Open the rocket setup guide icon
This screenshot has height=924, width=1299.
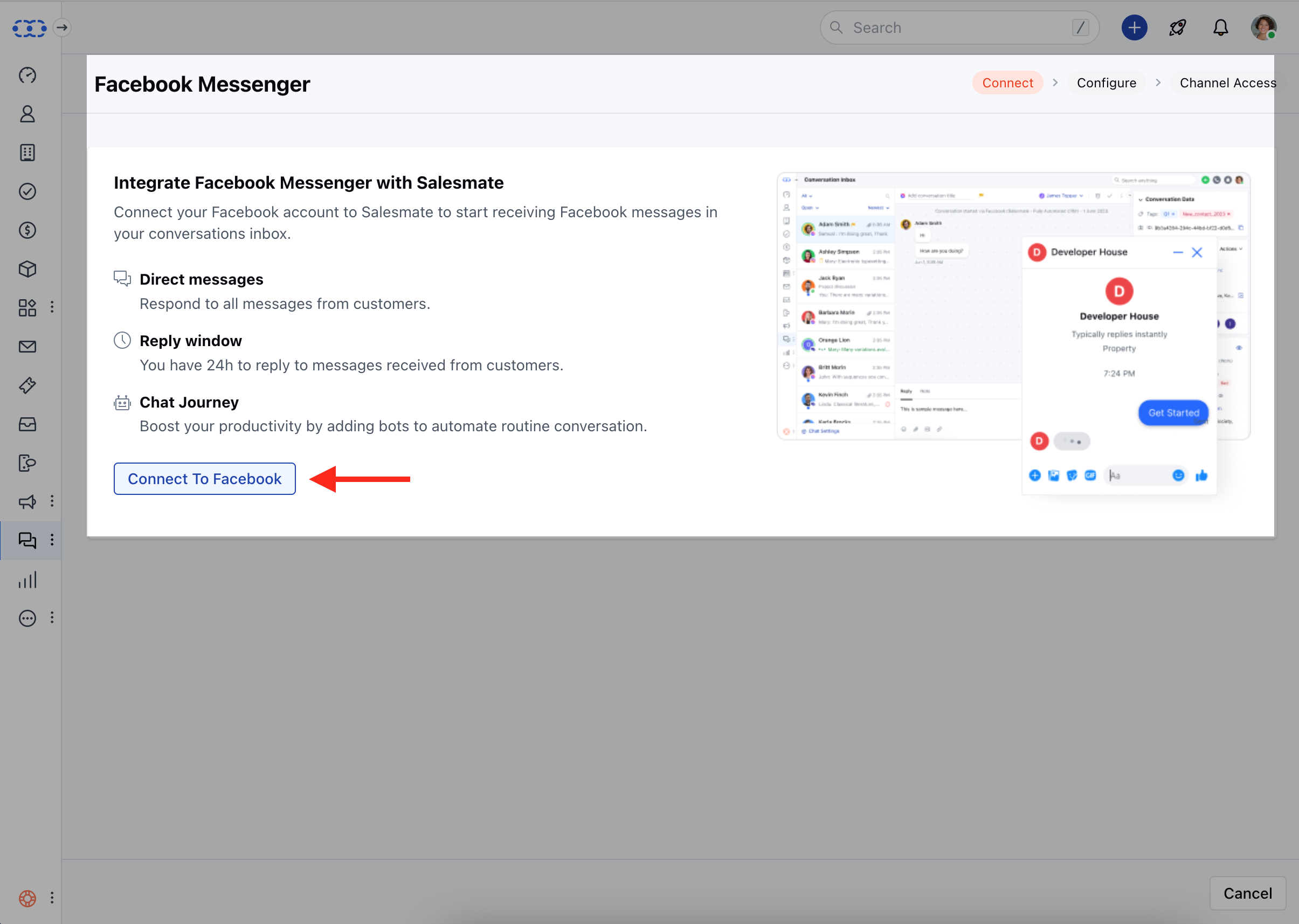1177,27
